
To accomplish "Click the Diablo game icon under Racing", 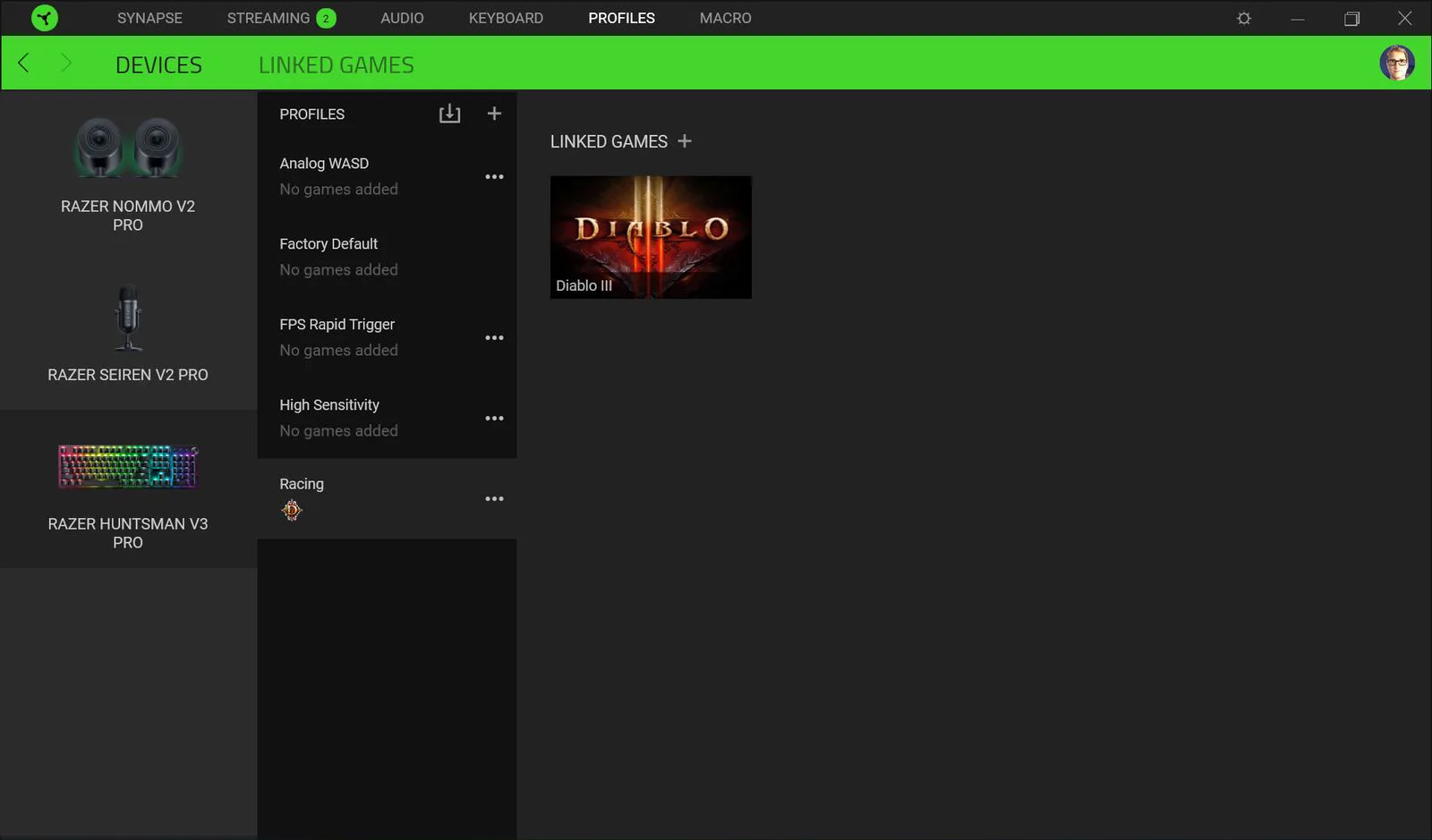I will click(x=292, y=510).
